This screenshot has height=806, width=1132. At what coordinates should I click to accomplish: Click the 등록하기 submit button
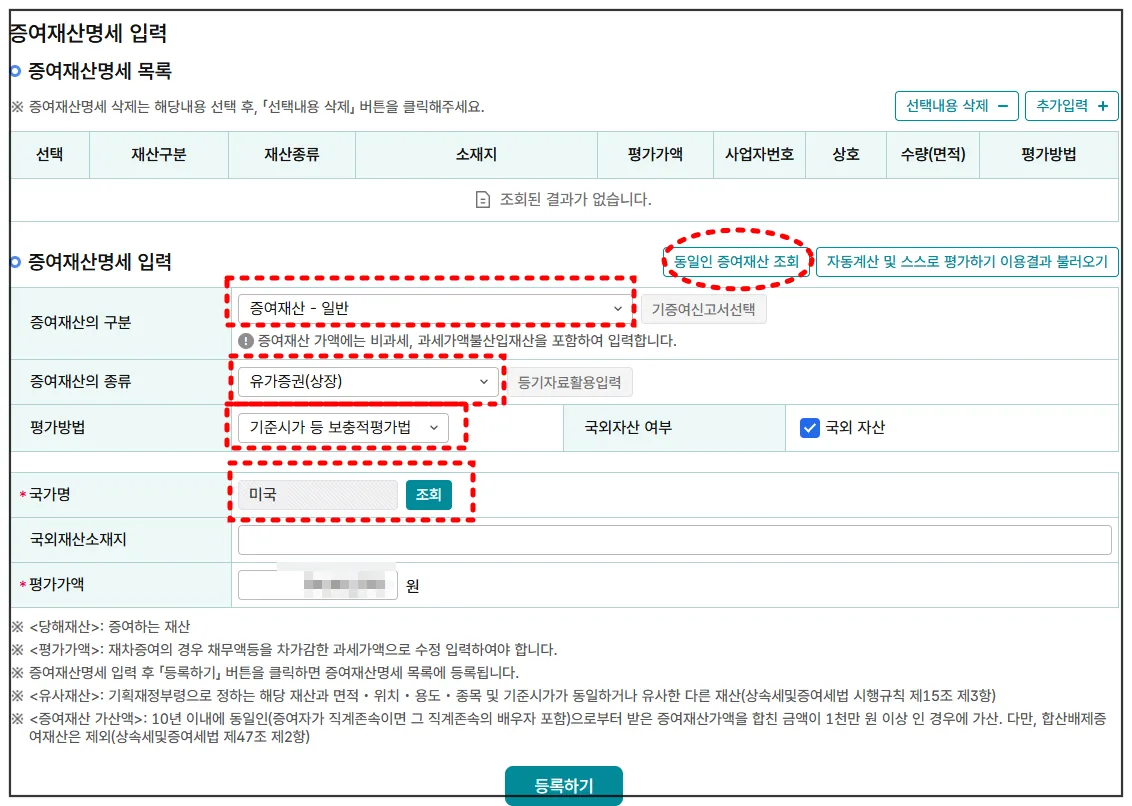tap(564, 785)
